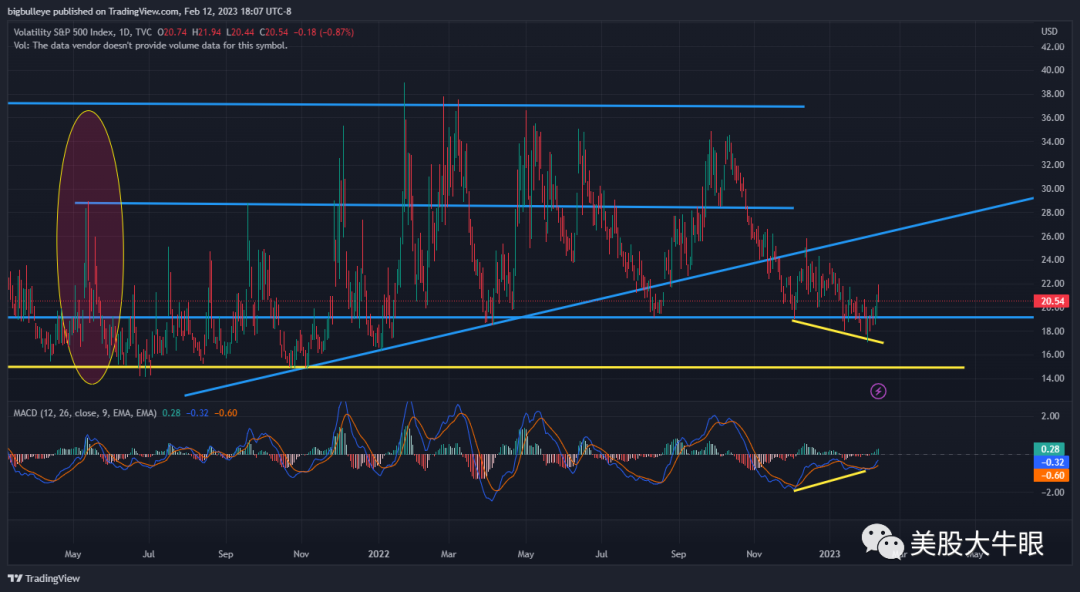Click the 38.00 price axis label

(x=1052, y=94)
